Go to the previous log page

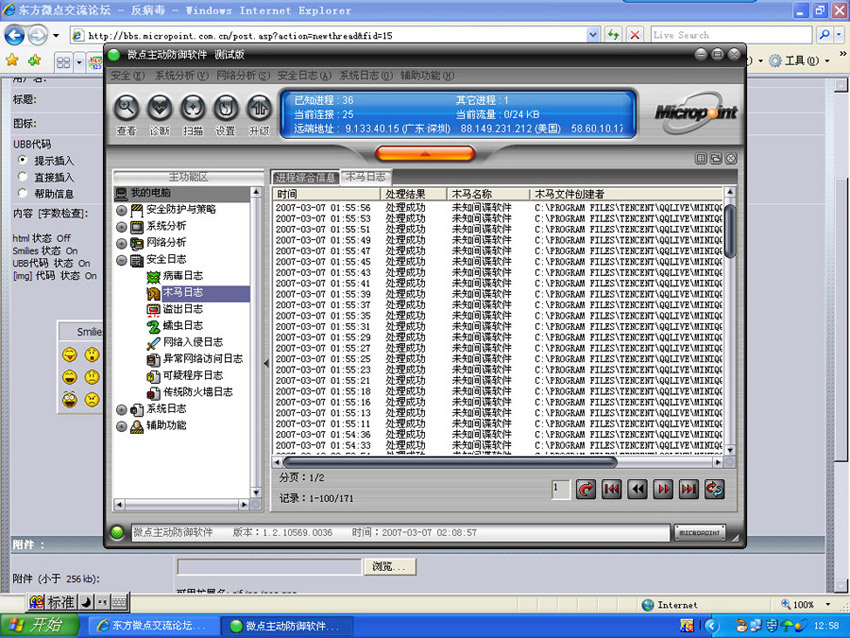tap(638, 489)
